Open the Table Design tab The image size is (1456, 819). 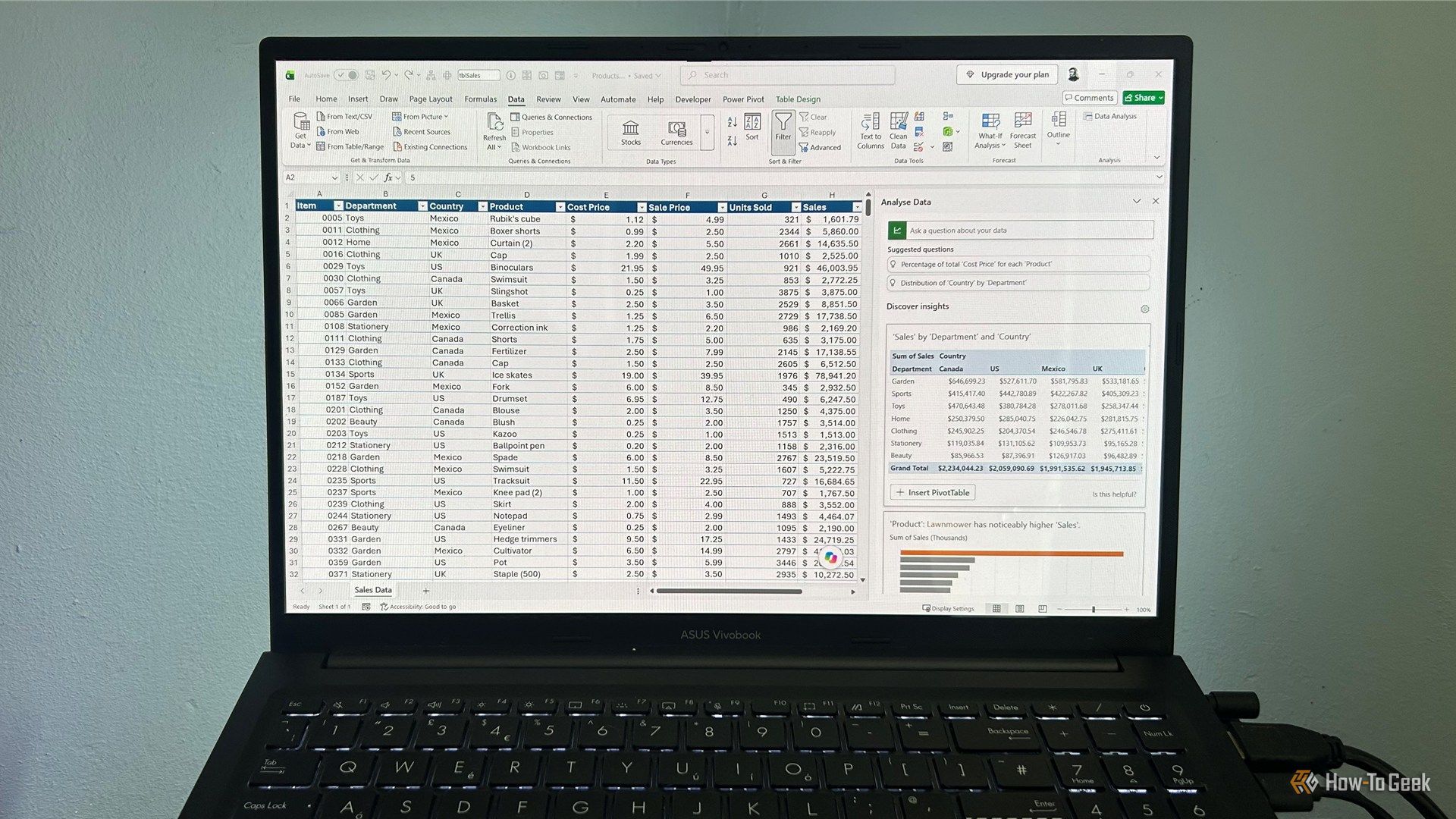pos(798,99)
